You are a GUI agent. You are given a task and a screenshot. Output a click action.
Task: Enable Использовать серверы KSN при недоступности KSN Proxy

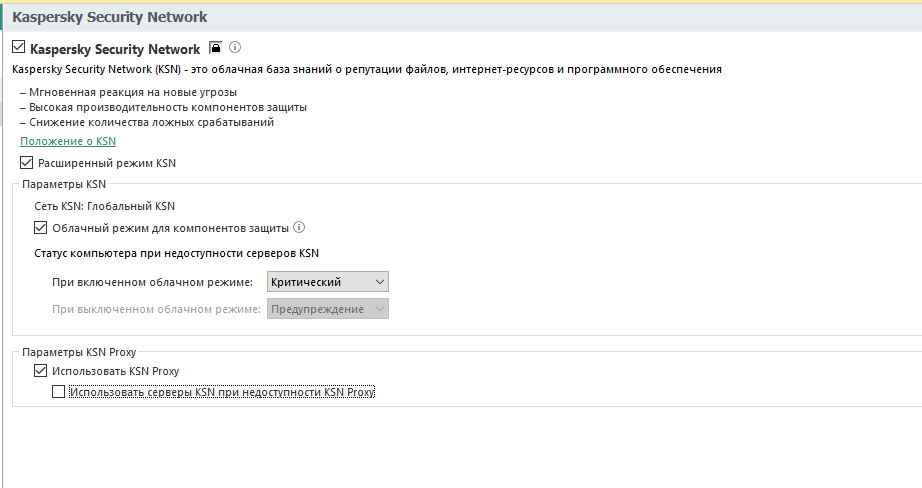point(58,392)
